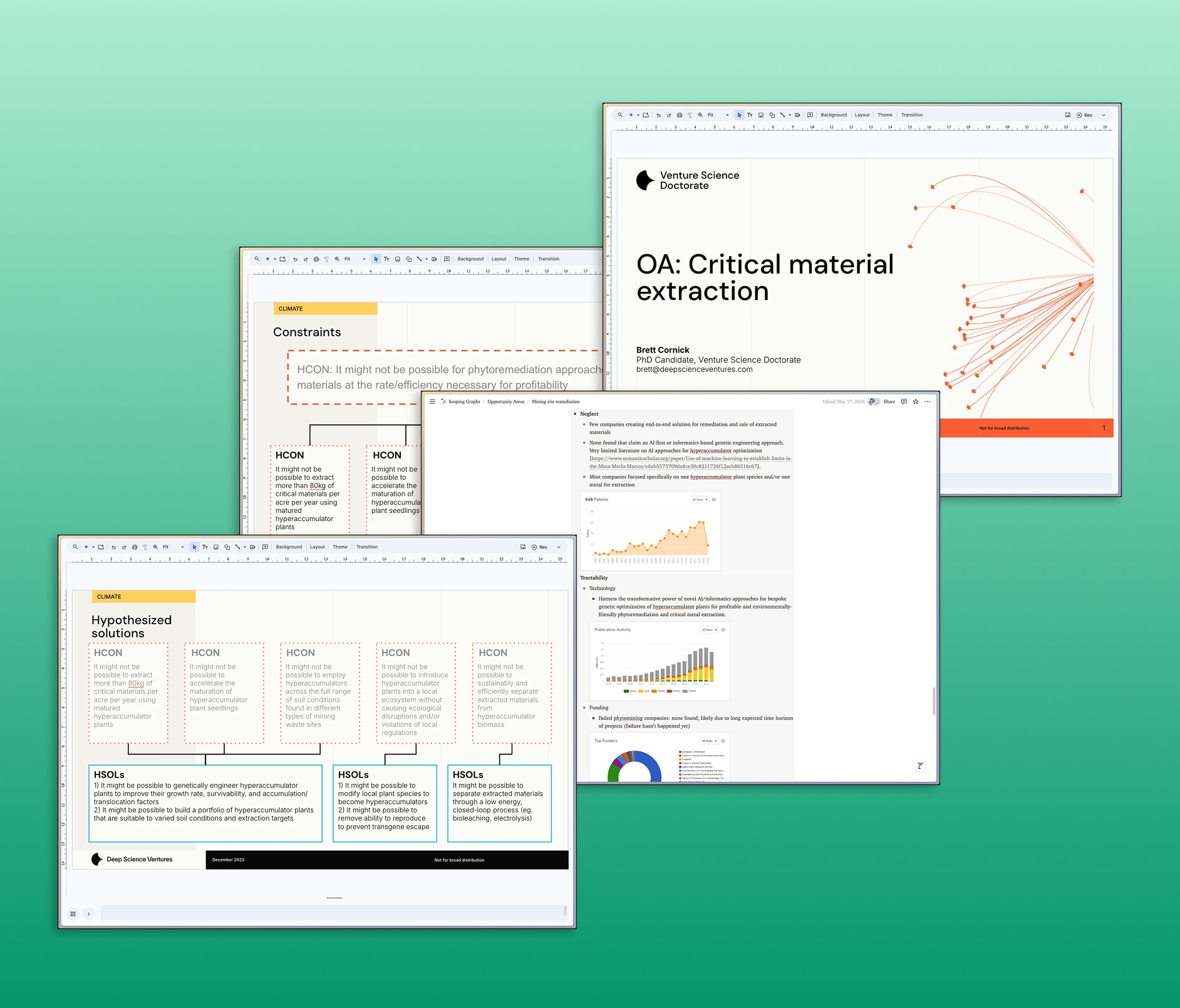Toggle the grid view button below the Hypothesized solutions slide
This screenshot has height=1008, width=1180.
pyautogui.click(x=73, y=914)
